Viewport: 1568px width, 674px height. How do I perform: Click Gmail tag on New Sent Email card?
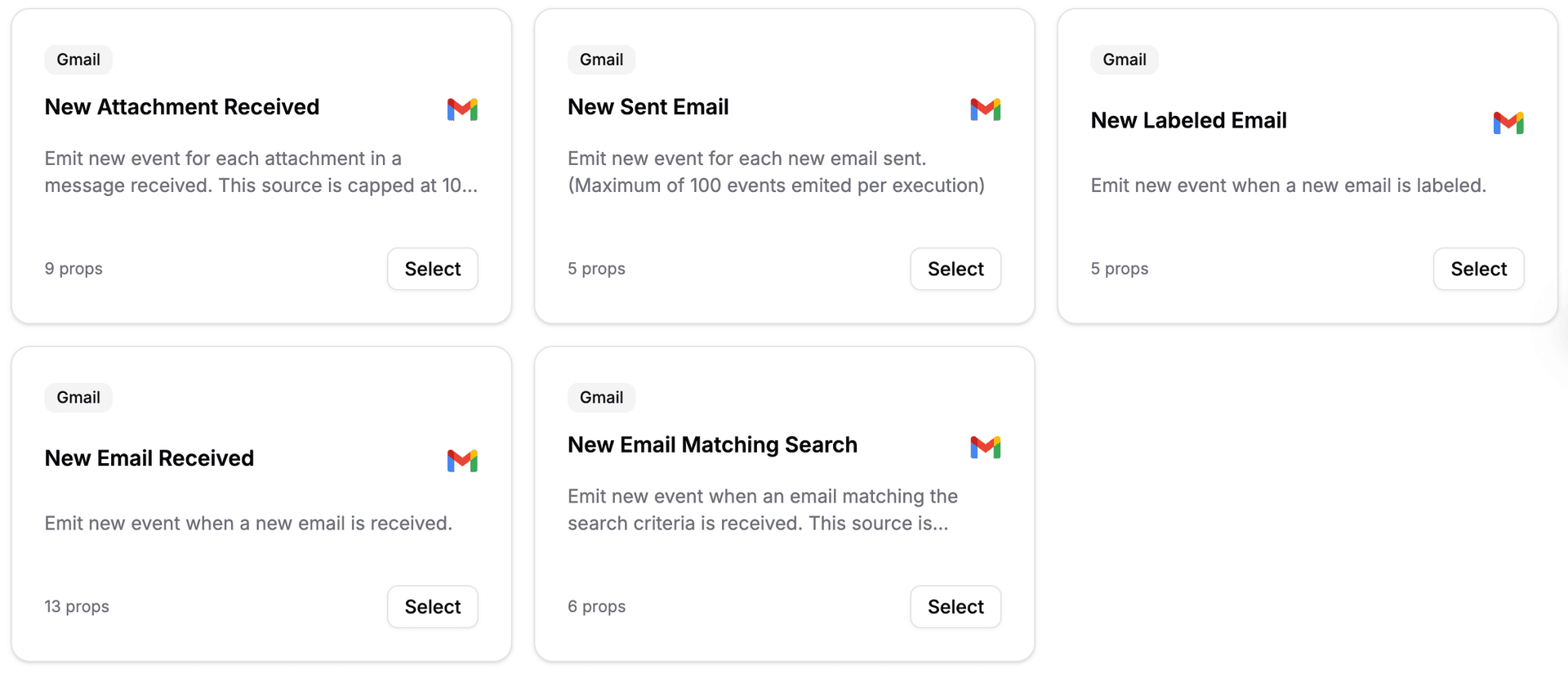click(601, 60)
